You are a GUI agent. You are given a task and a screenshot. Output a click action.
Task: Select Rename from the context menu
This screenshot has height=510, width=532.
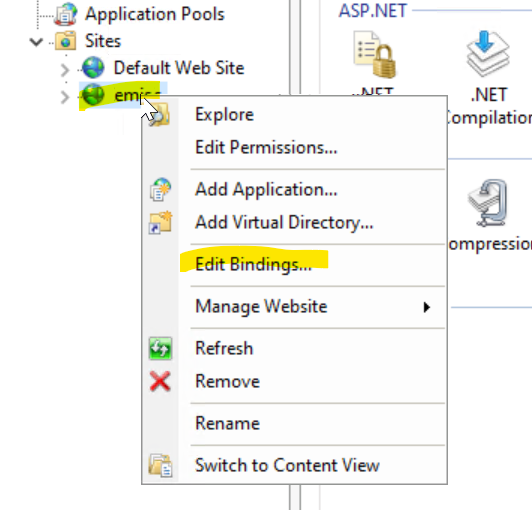click(x=227, y=423)
